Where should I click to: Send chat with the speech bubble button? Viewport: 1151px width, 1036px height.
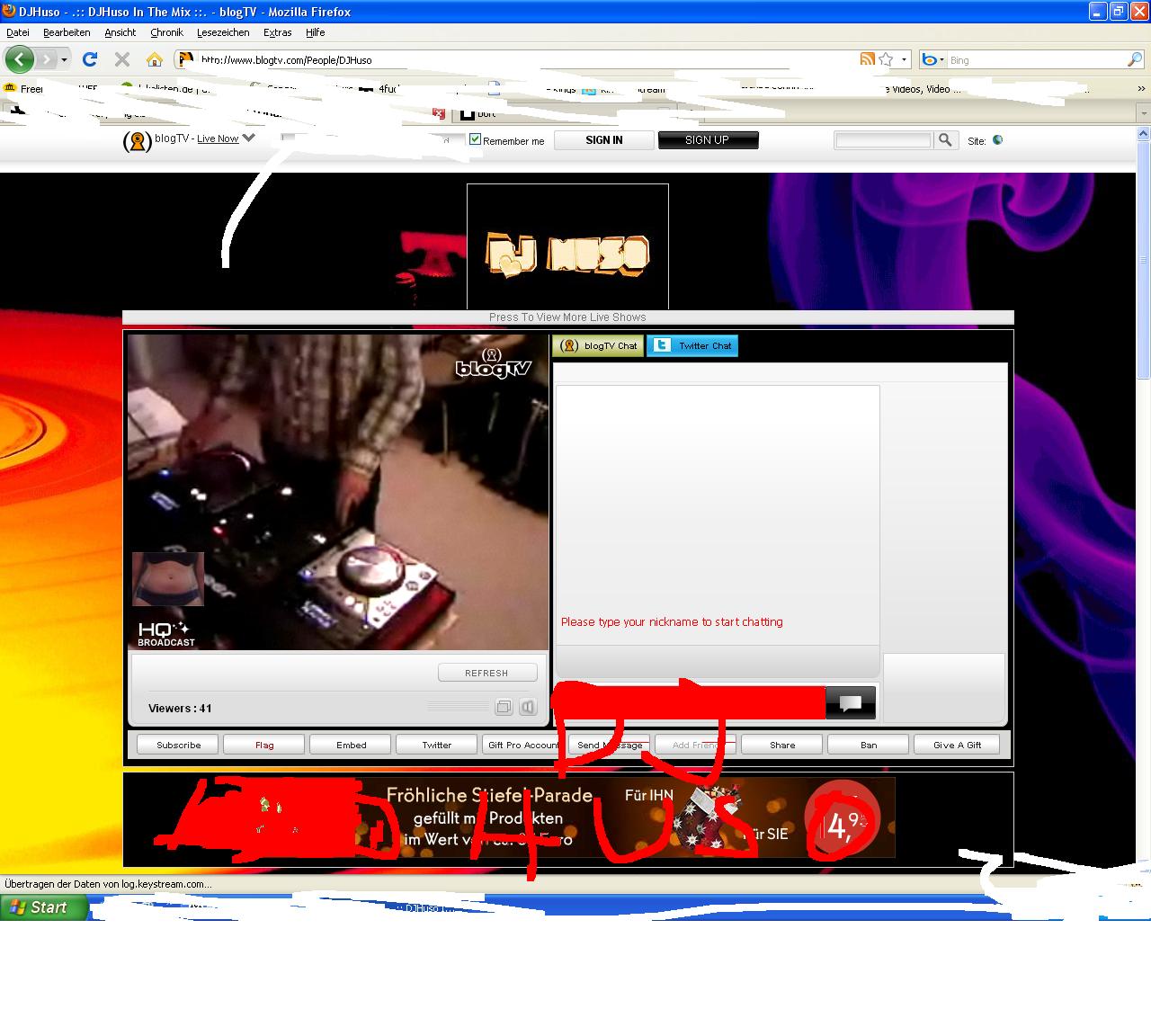click(850, 703)
